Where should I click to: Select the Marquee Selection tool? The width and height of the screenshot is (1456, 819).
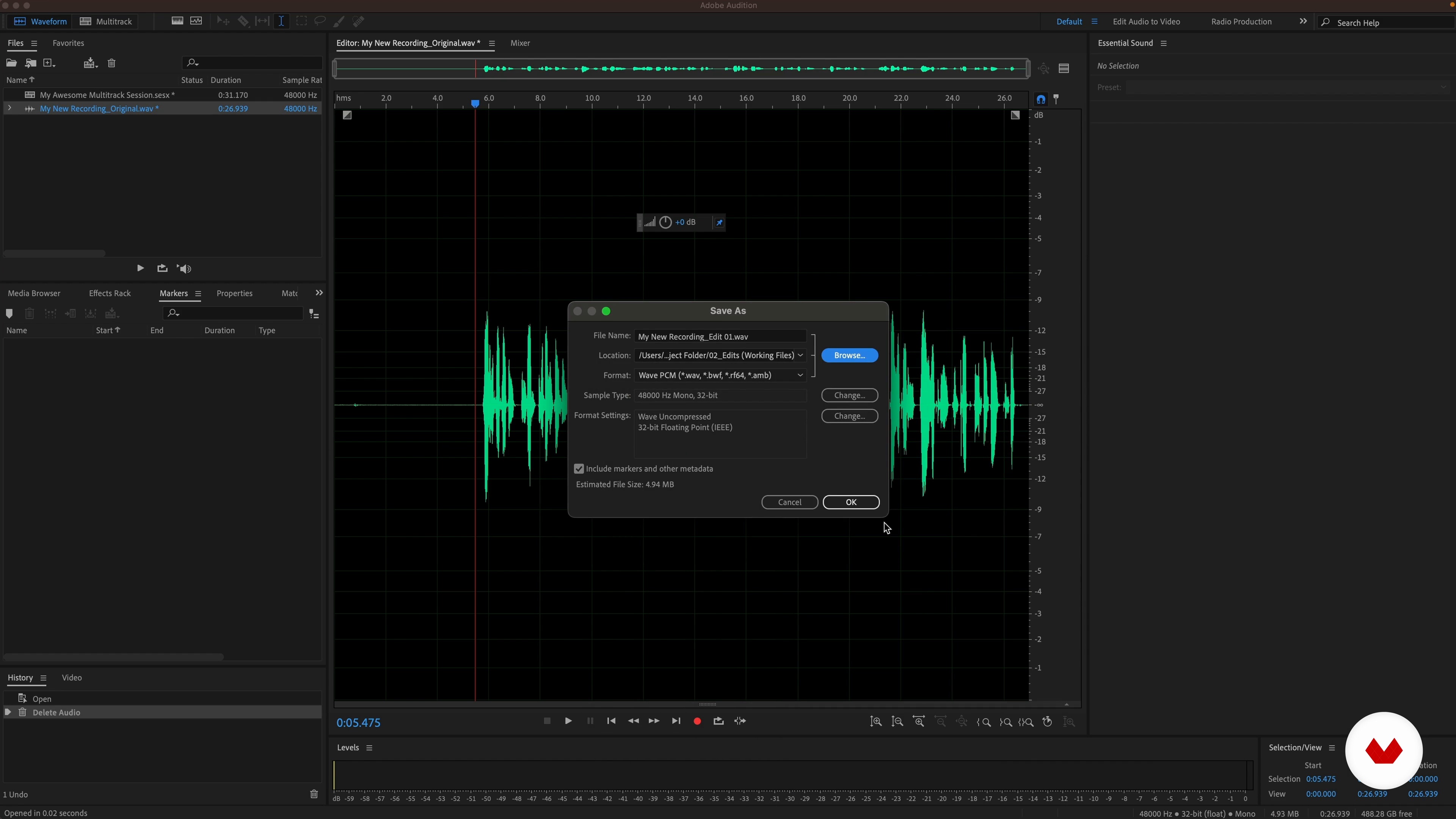click(301, 22)
